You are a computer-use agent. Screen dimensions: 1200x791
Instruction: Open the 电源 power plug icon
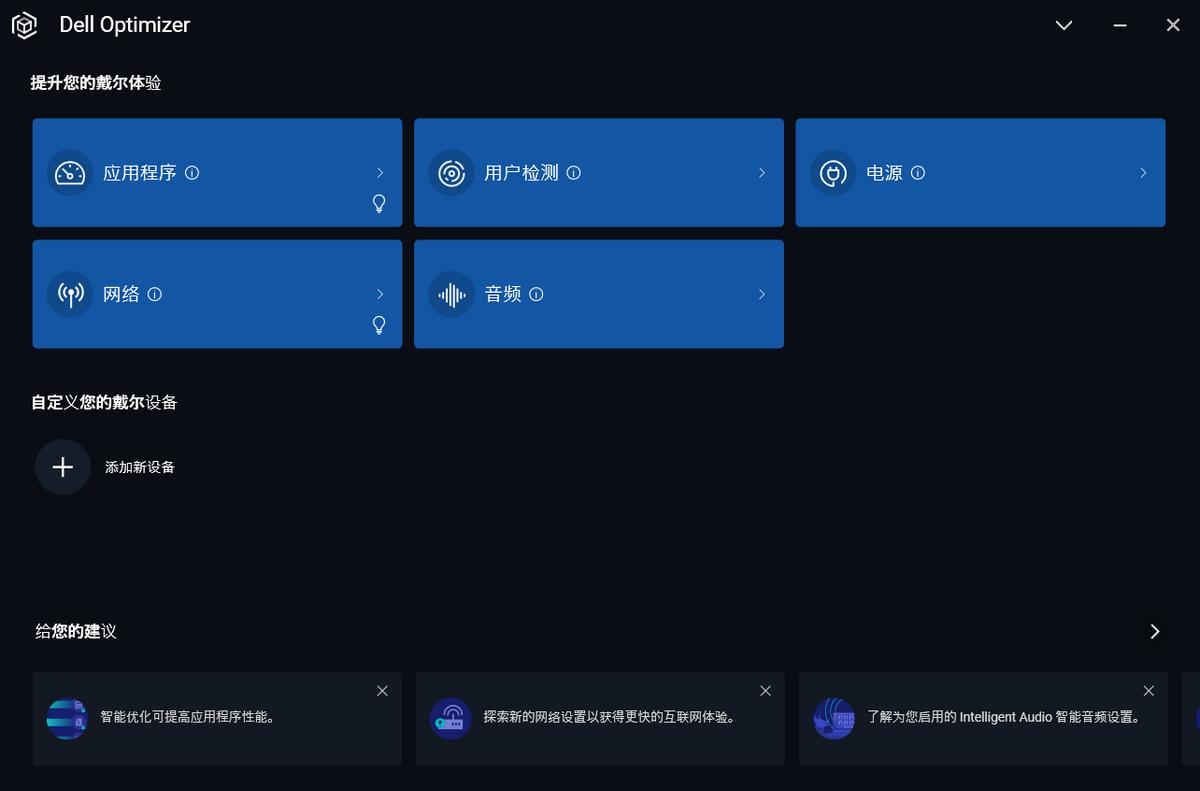(833, 172)
